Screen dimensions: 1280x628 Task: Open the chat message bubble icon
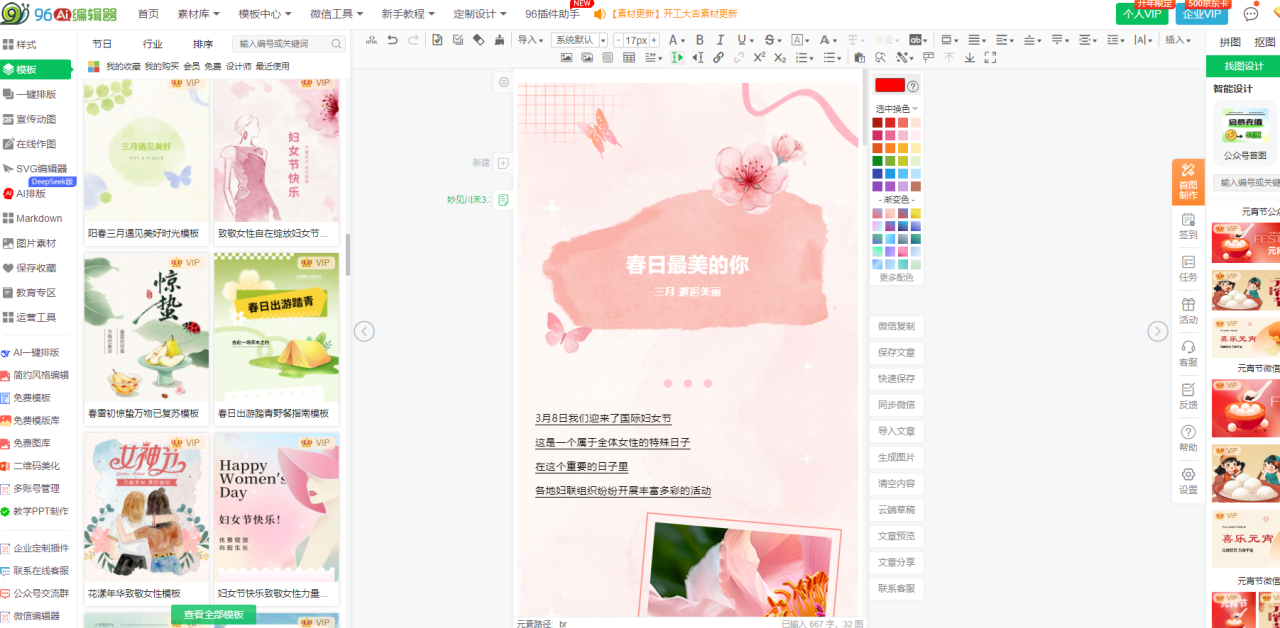point(1250,14)
